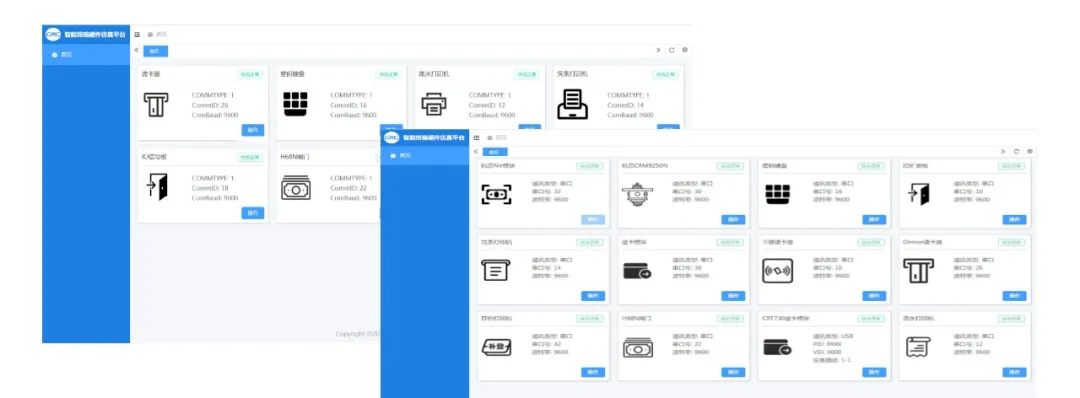The image size is (1080, 398).
Task: Click the 操作 button in the Omron card
Action: [1014, 296]
